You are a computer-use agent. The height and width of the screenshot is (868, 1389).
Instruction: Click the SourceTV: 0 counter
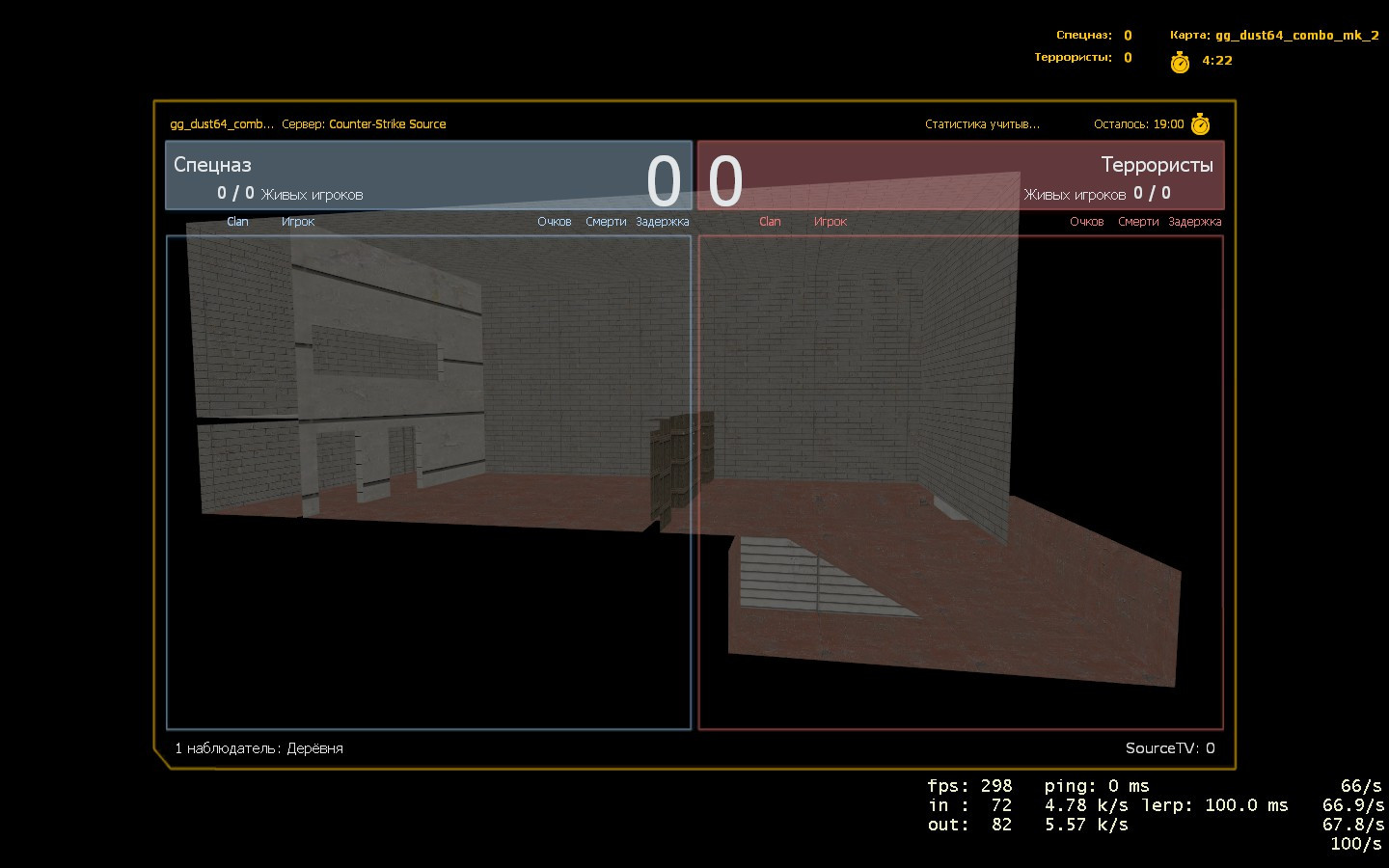[1170, 748]
